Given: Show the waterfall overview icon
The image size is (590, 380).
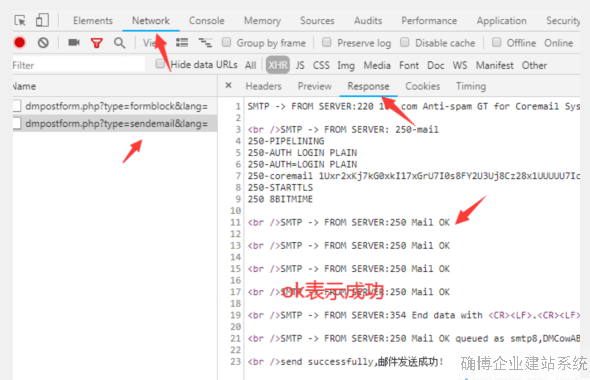Looking at the screenshot, I should point(205,43).
